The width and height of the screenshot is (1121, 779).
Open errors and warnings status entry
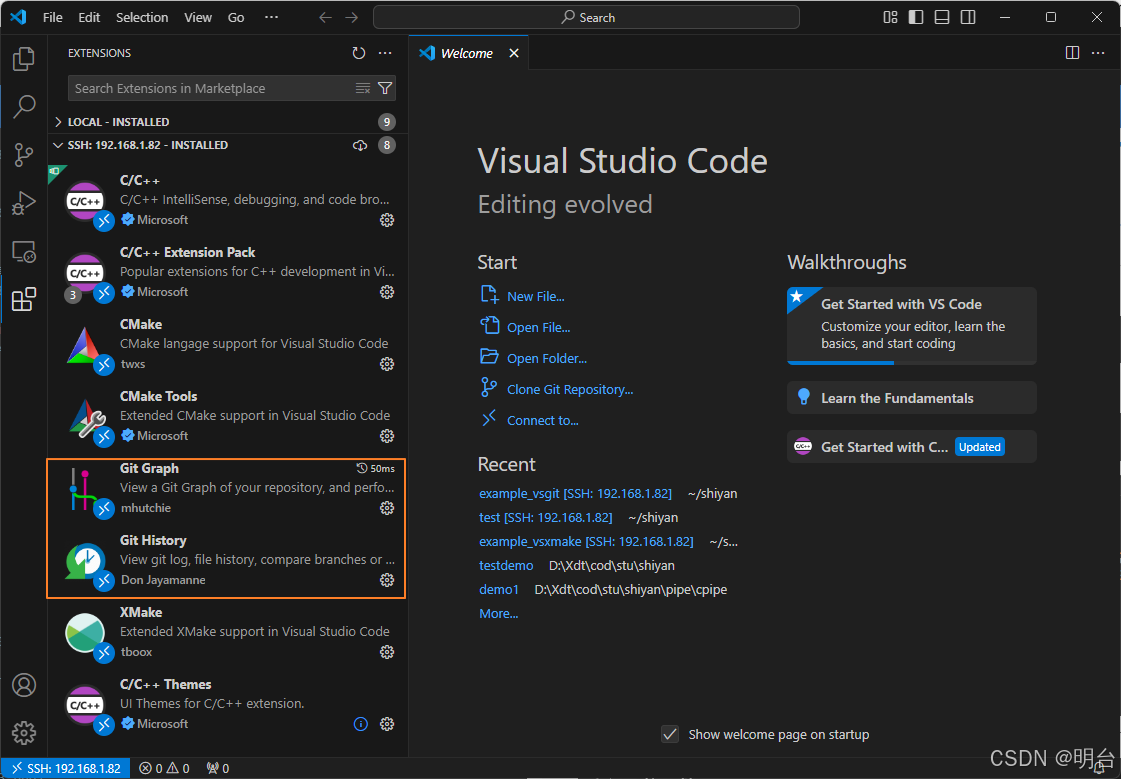164,768
